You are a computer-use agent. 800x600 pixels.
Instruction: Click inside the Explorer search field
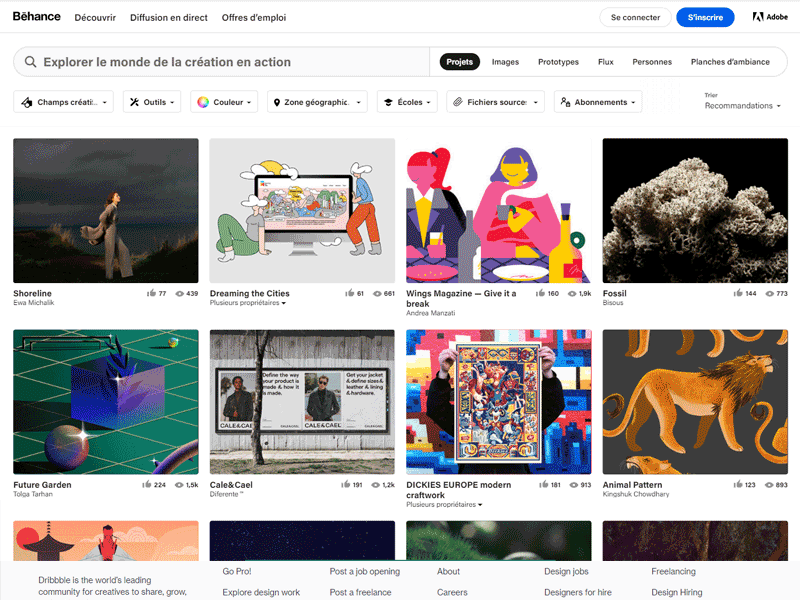[150, 61]
